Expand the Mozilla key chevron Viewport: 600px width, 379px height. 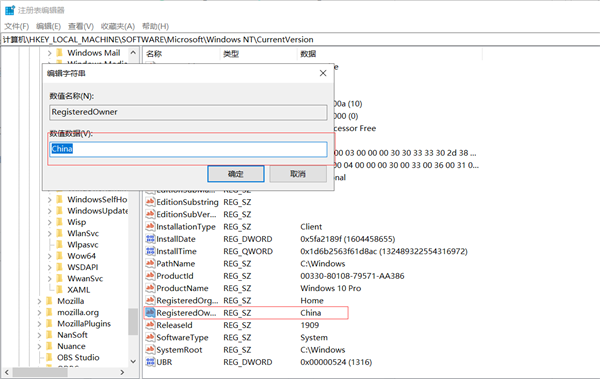tap(39, 301)
